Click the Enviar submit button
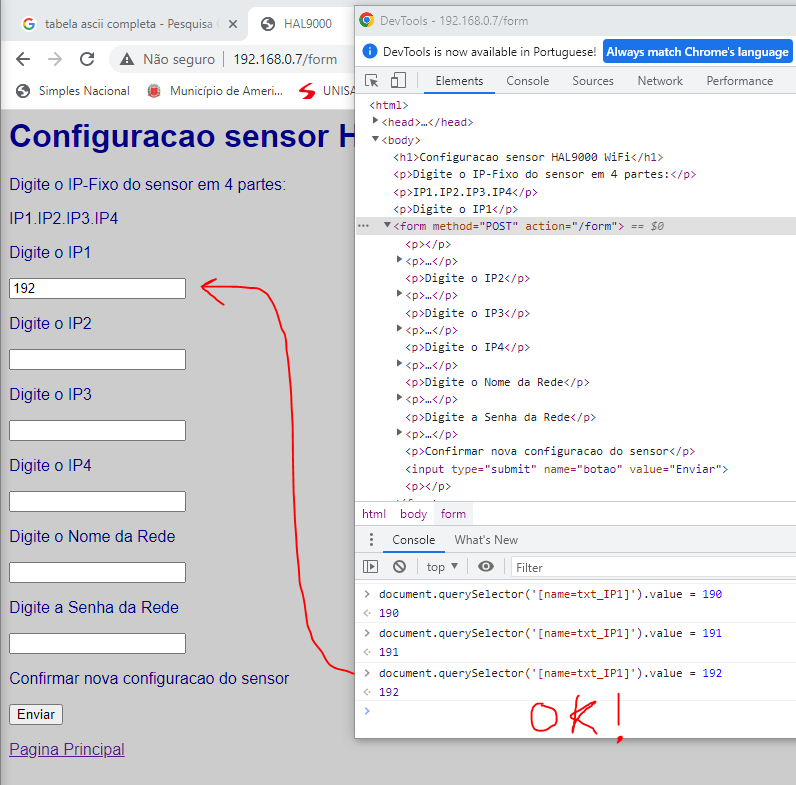The width and height of the screenshot is (796, 785). click(x=36, y=714)
